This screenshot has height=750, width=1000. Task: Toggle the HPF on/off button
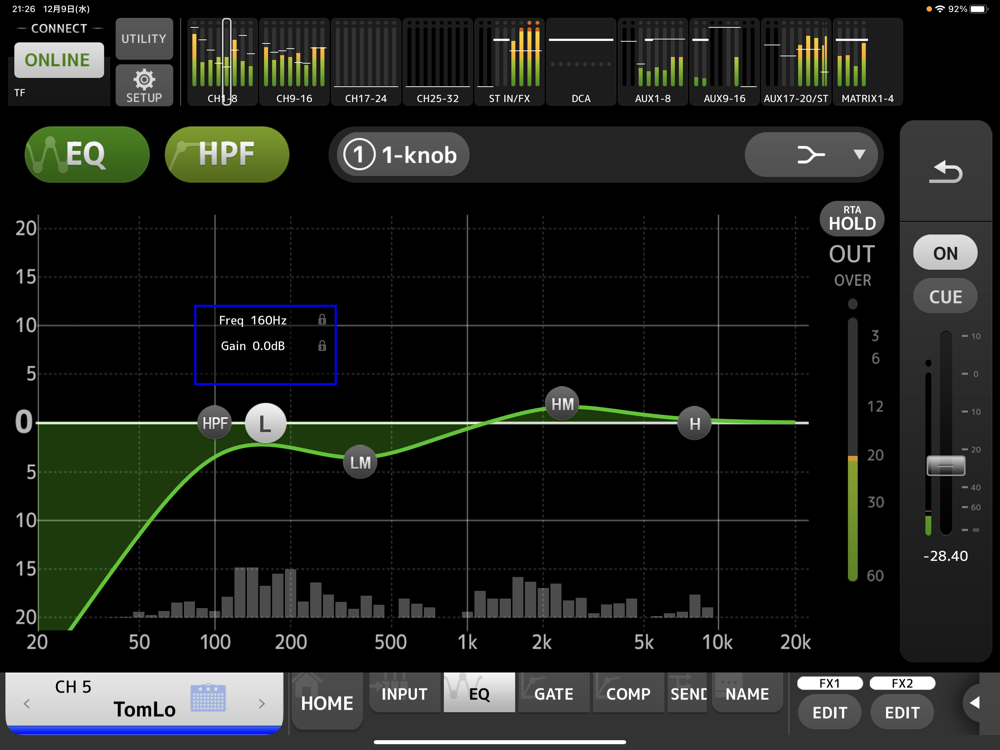point(227,154)
